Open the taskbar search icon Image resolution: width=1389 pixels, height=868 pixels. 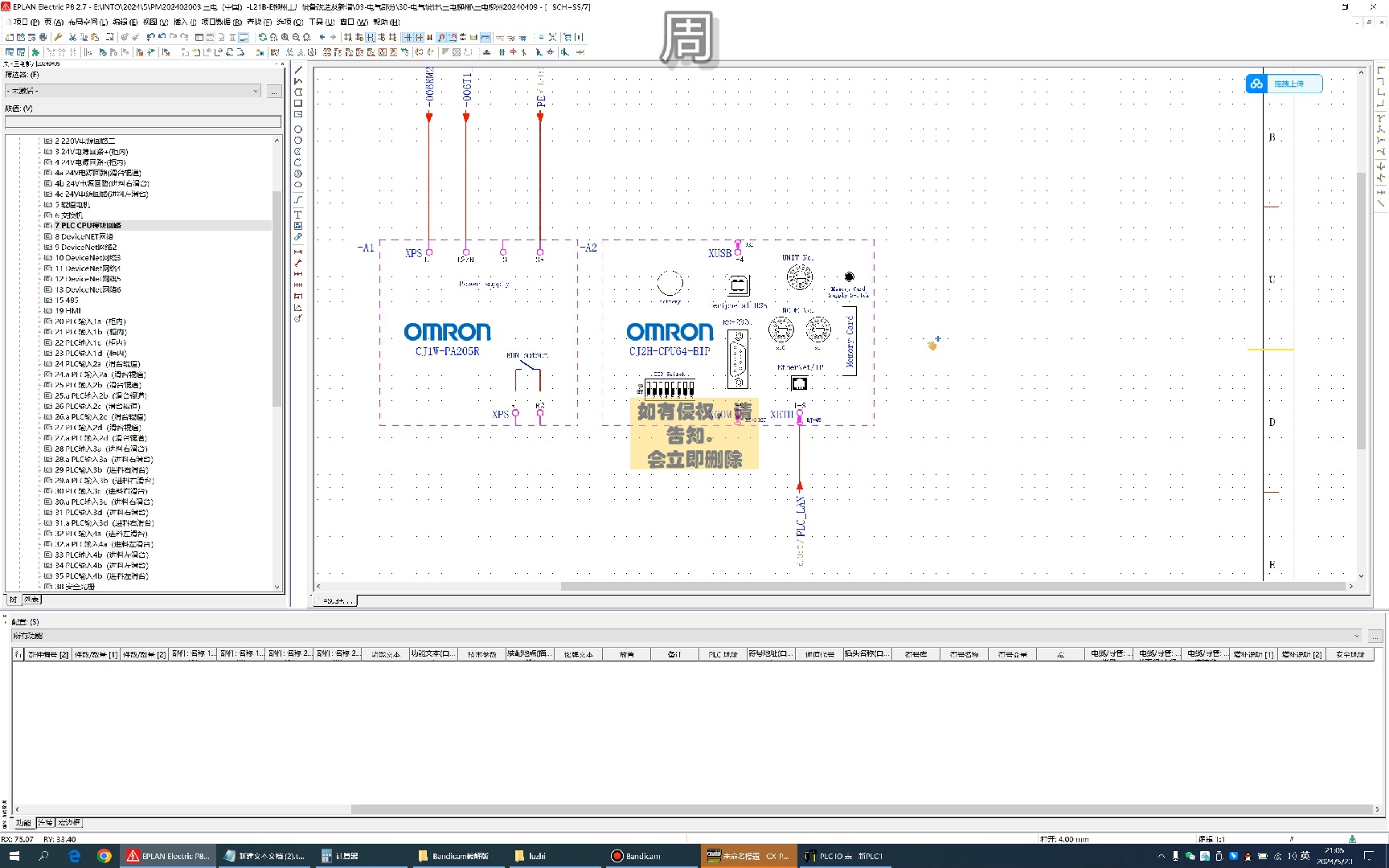43,856
